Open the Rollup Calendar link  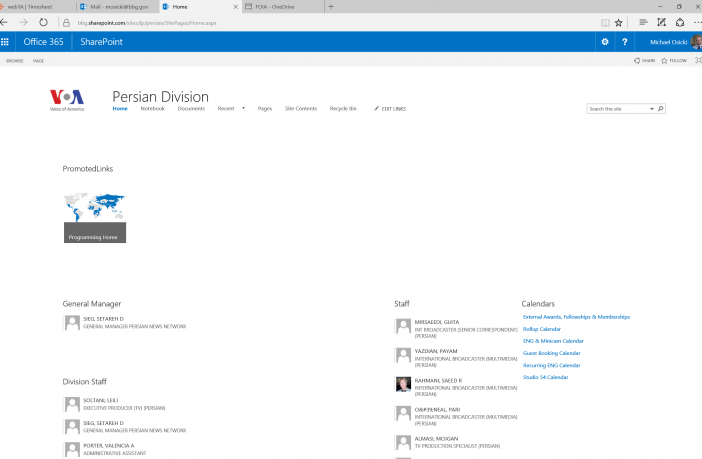(x=542, y=329)
